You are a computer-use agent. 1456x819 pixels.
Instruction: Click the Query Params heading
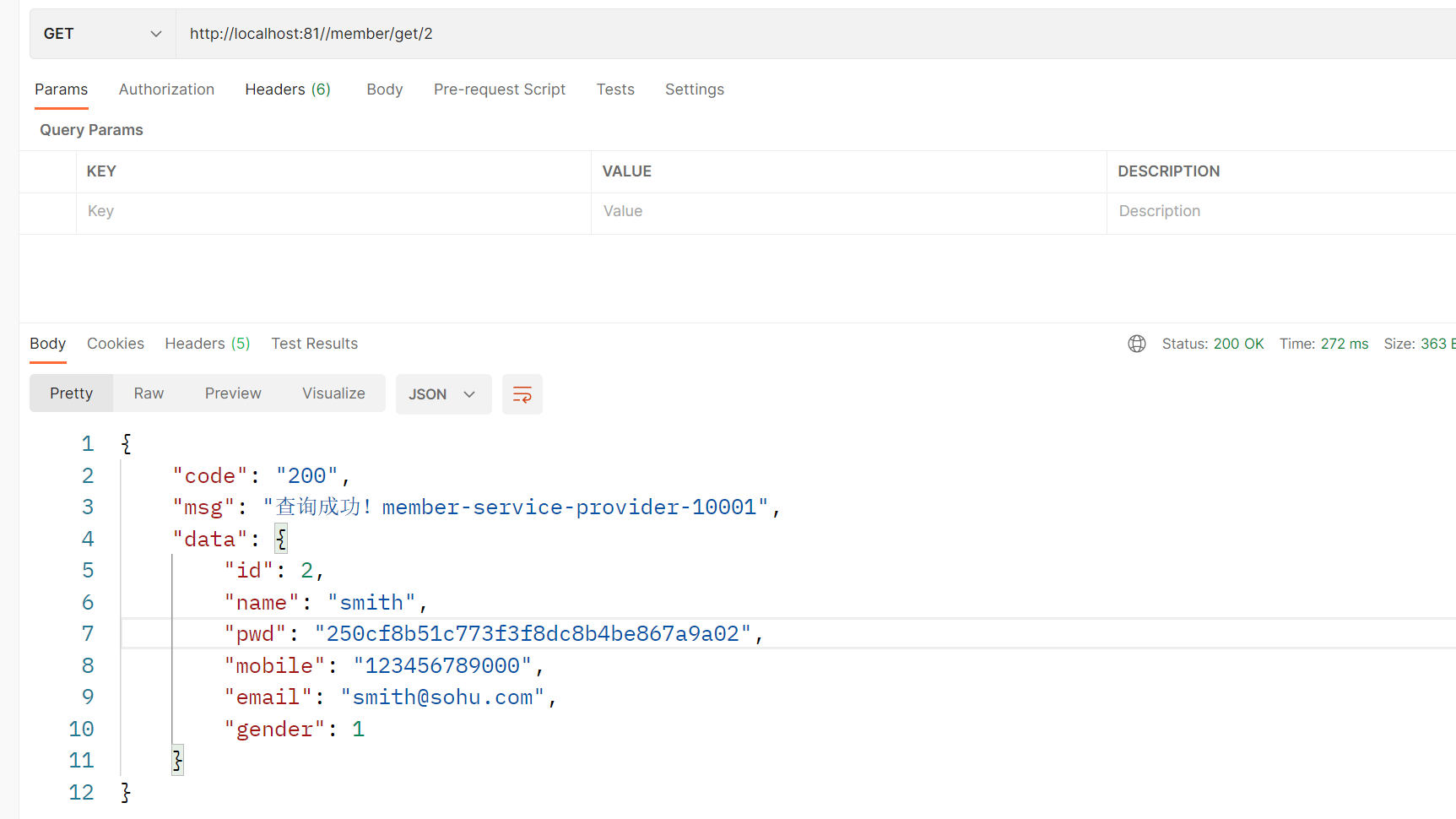pyautogui.click(x=91, y=130)
